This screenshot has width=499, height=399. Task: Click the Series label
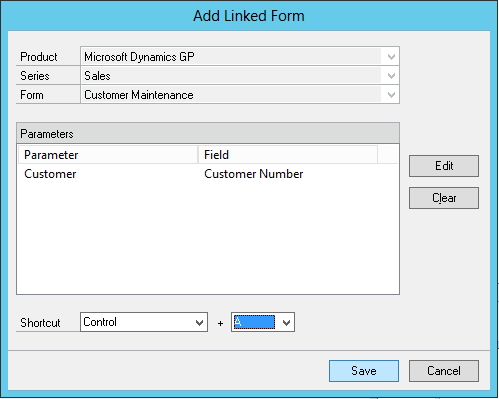[x=35, y=76]
